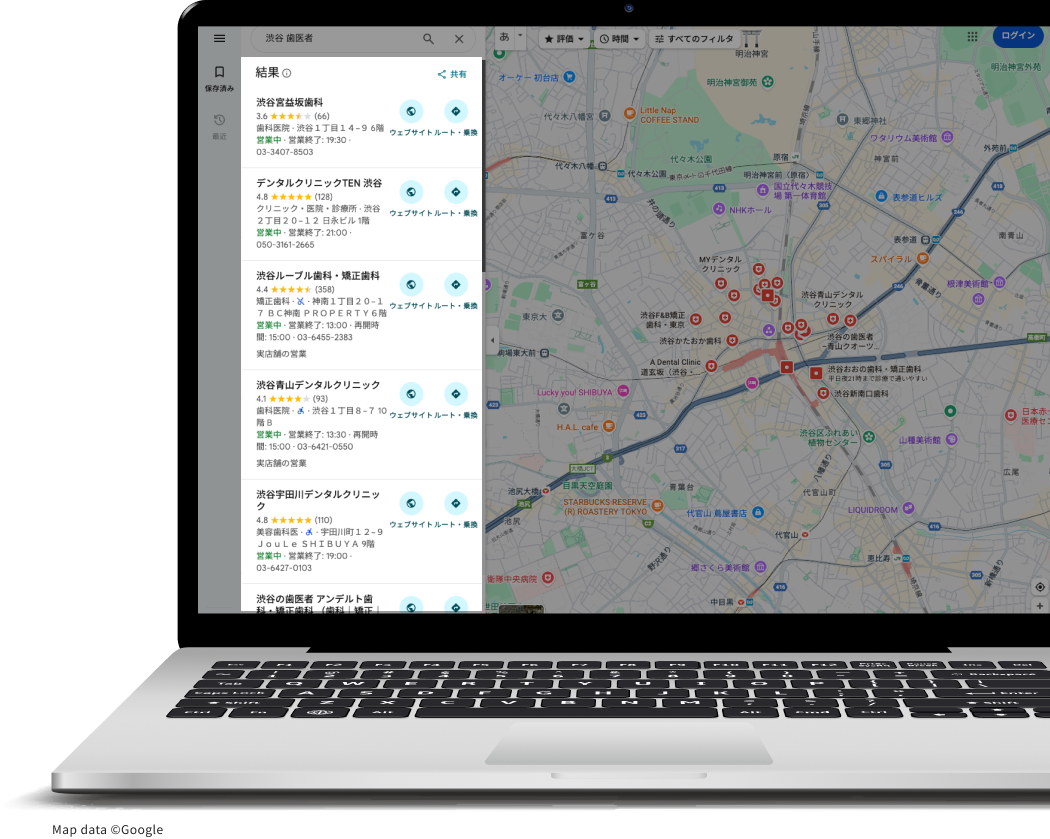Open すべてのフィルタ all filters

[x=694, y=39]
